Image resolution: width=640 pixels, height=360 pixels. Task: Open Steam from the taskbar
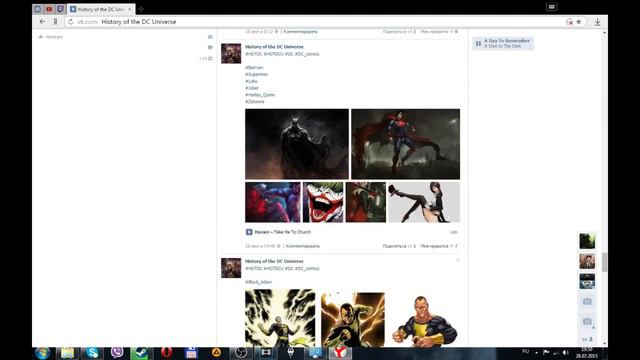click(x=142, y=353)
